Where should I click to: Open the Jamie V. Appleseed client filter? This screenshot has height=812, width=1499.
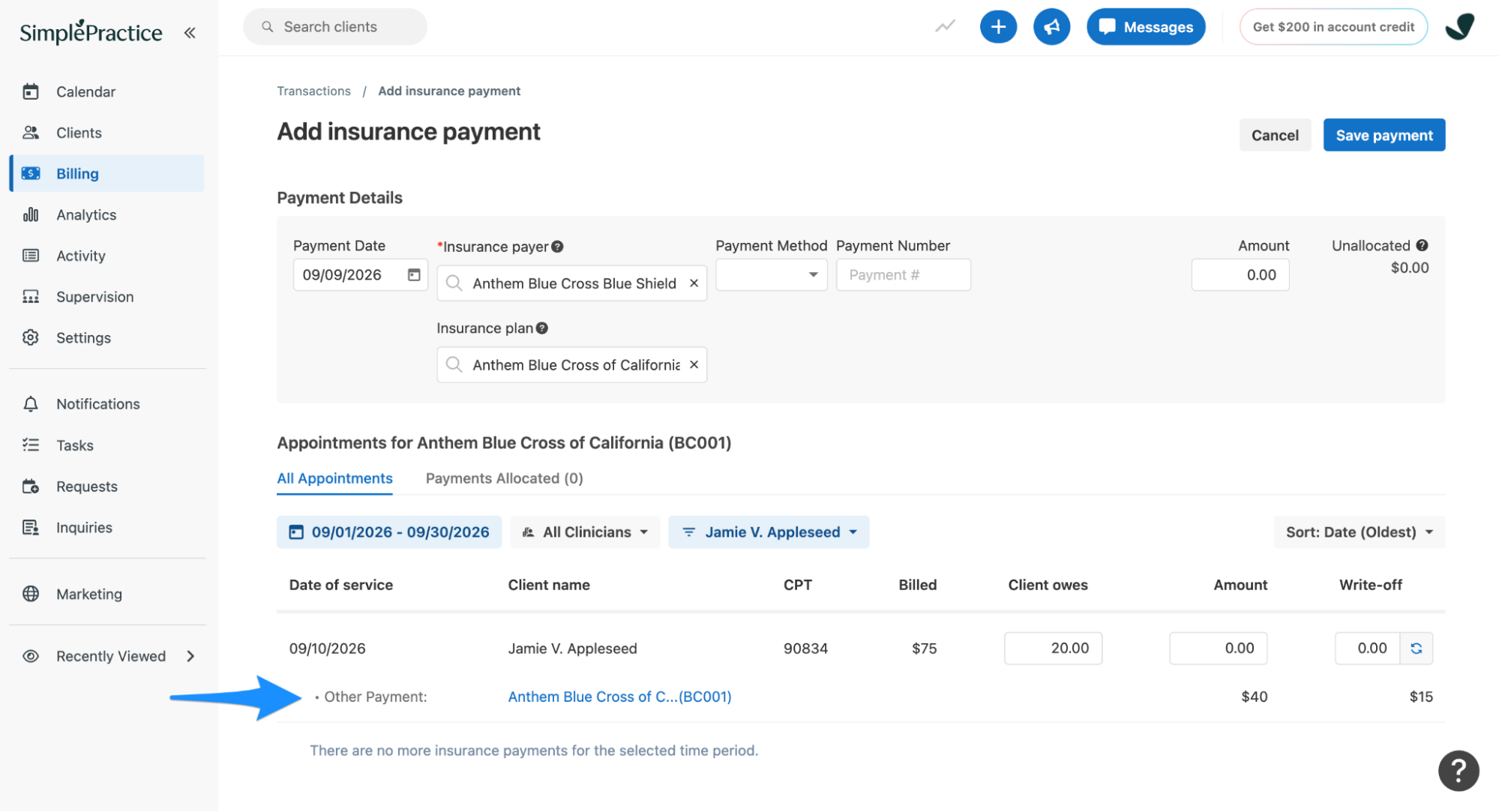[x=769, y=532]
